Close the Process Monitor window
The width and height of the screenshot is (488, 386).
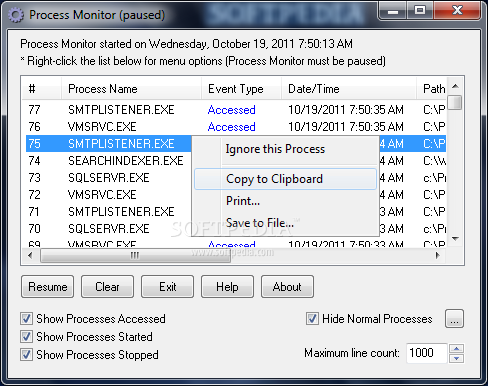pyautogui.click(x=457, y=11)
